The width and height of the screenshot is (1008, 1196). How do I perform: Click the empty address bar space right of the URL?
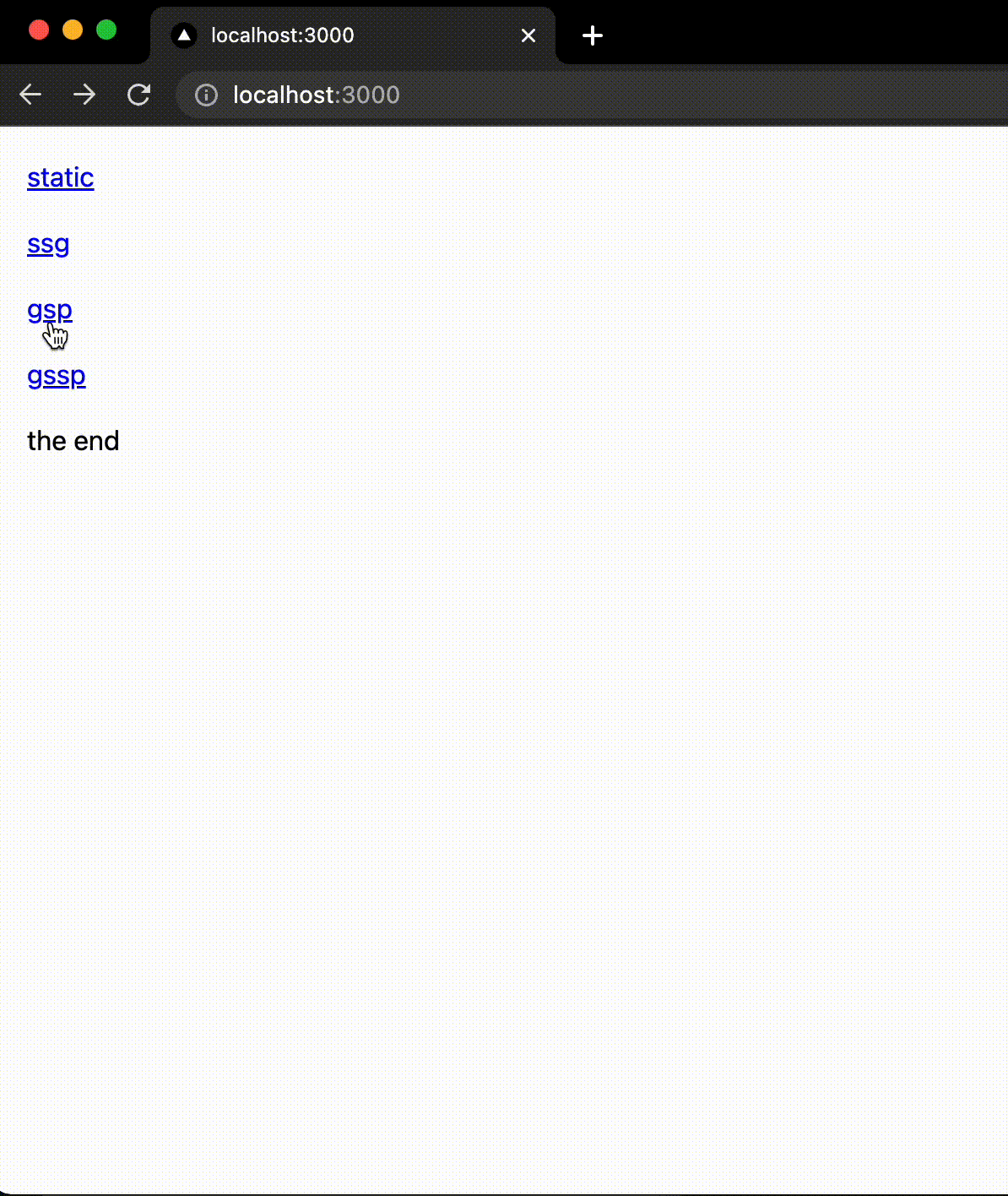(701, 95)
